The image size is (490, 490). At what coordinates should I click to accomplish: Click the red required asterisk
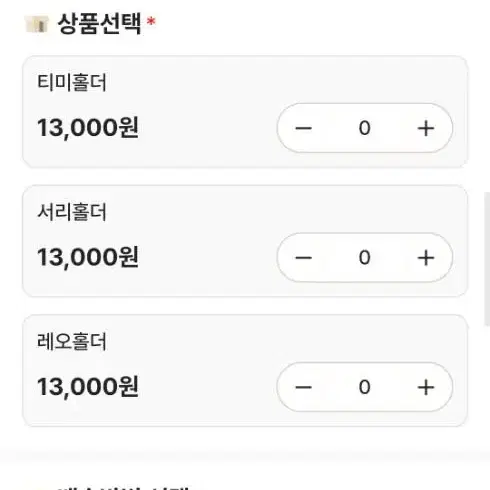click(151, 21)
